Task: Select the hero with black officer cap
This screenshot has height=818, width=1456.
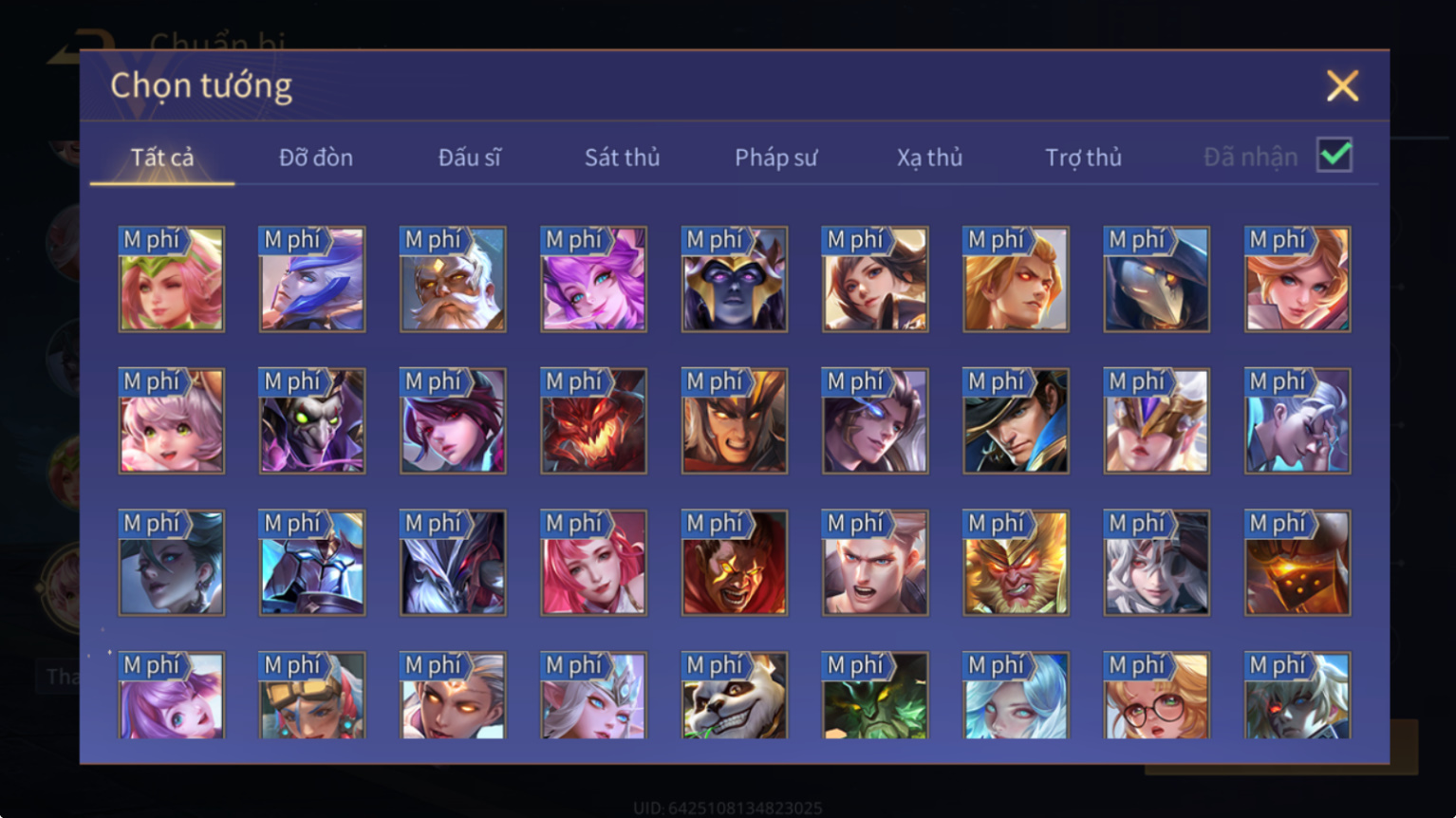Action: (x=1016, y=420)
